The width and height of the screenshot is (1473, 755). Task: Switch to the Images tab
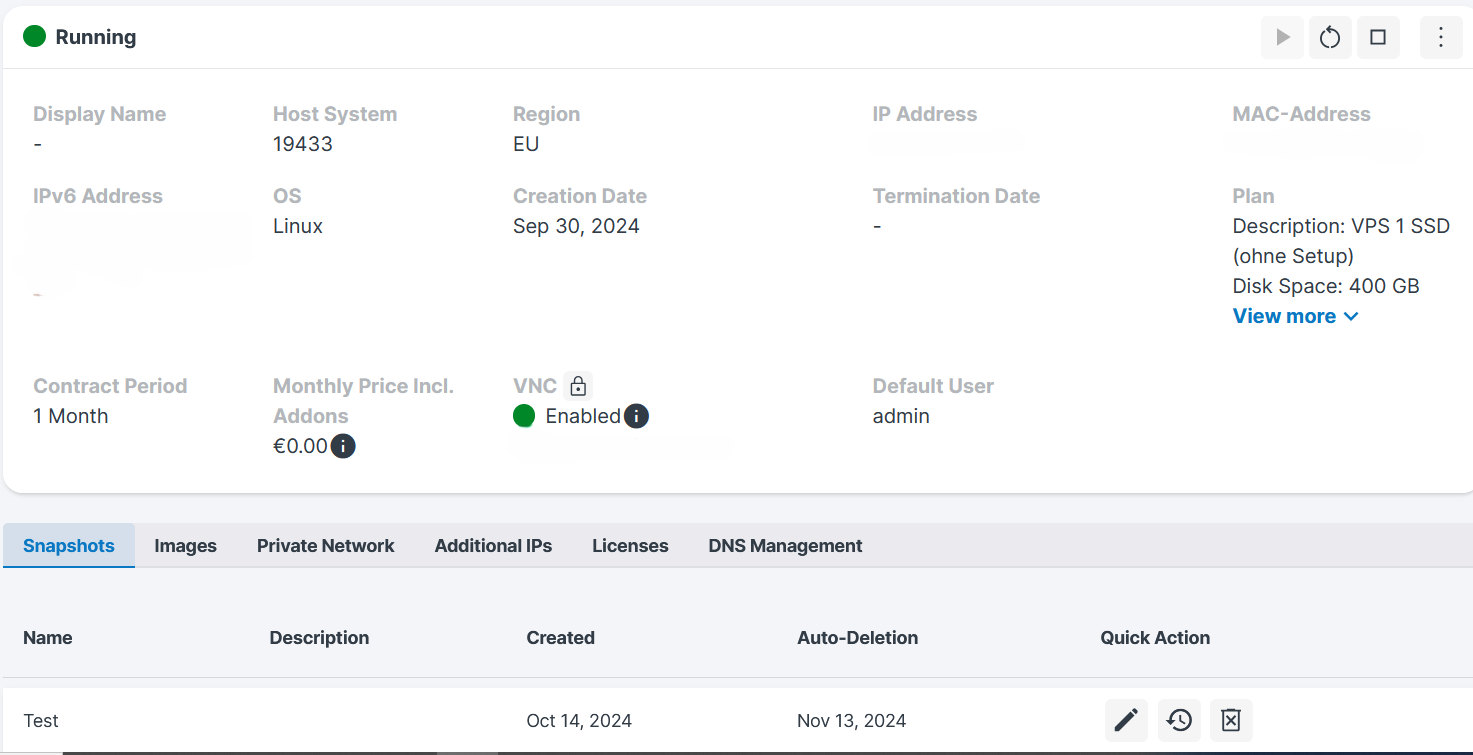tap(186, 546)
